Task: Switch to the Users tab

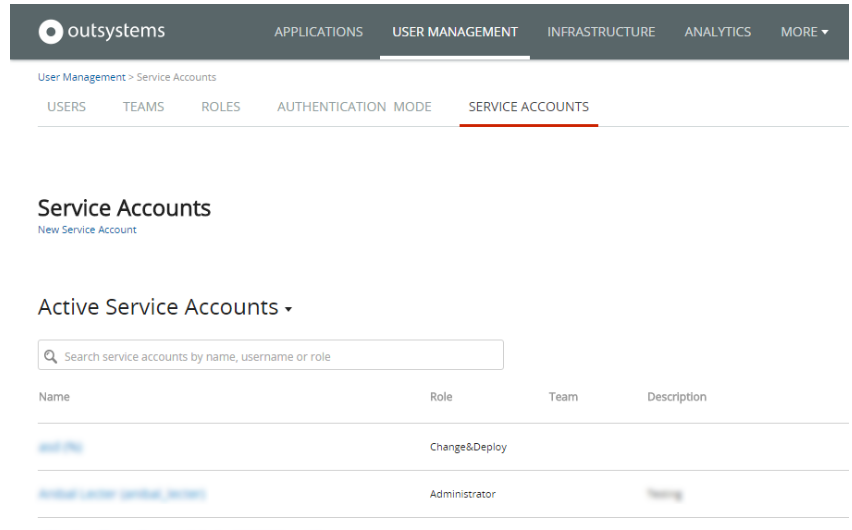Action: tap(66, 107)
